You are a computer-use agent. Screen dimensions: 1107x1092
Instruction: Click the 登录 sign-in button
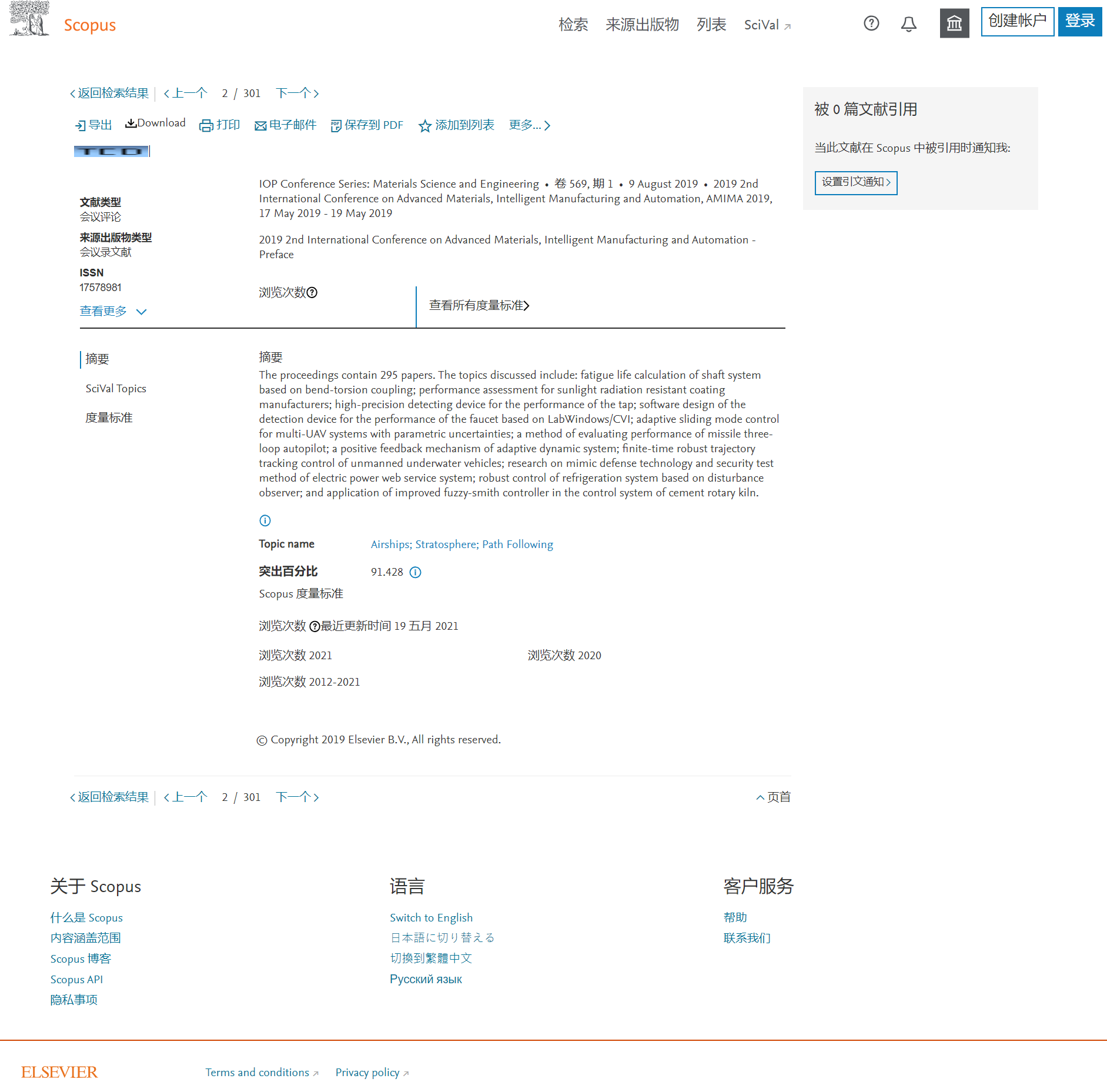[1079, 22]
